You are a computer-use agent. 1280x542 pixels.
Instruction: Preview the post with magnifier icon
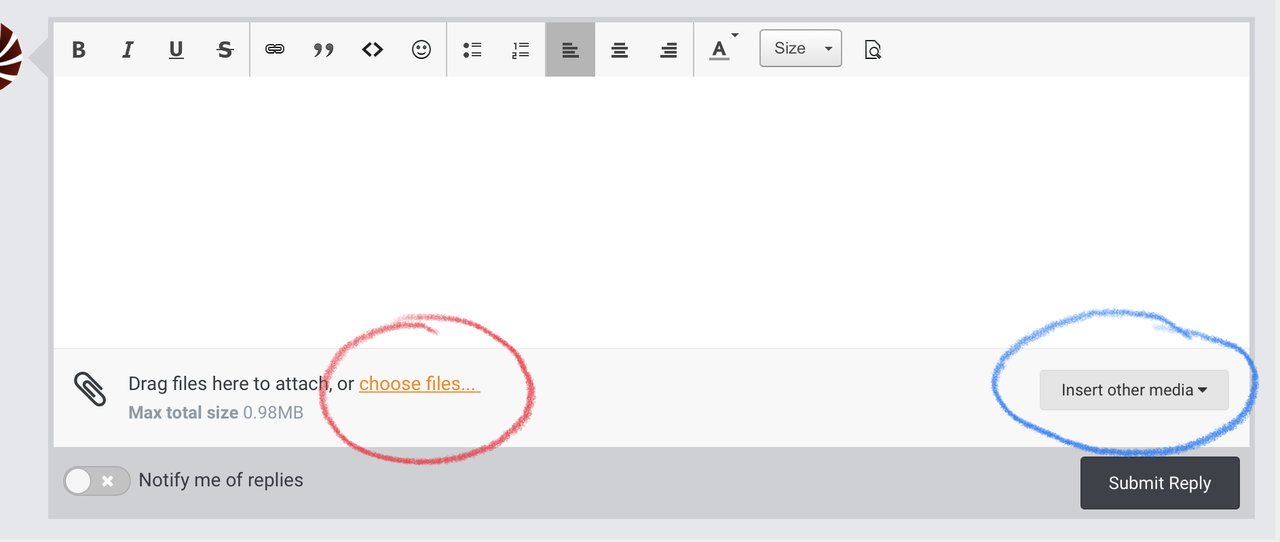tap(872, 50)
